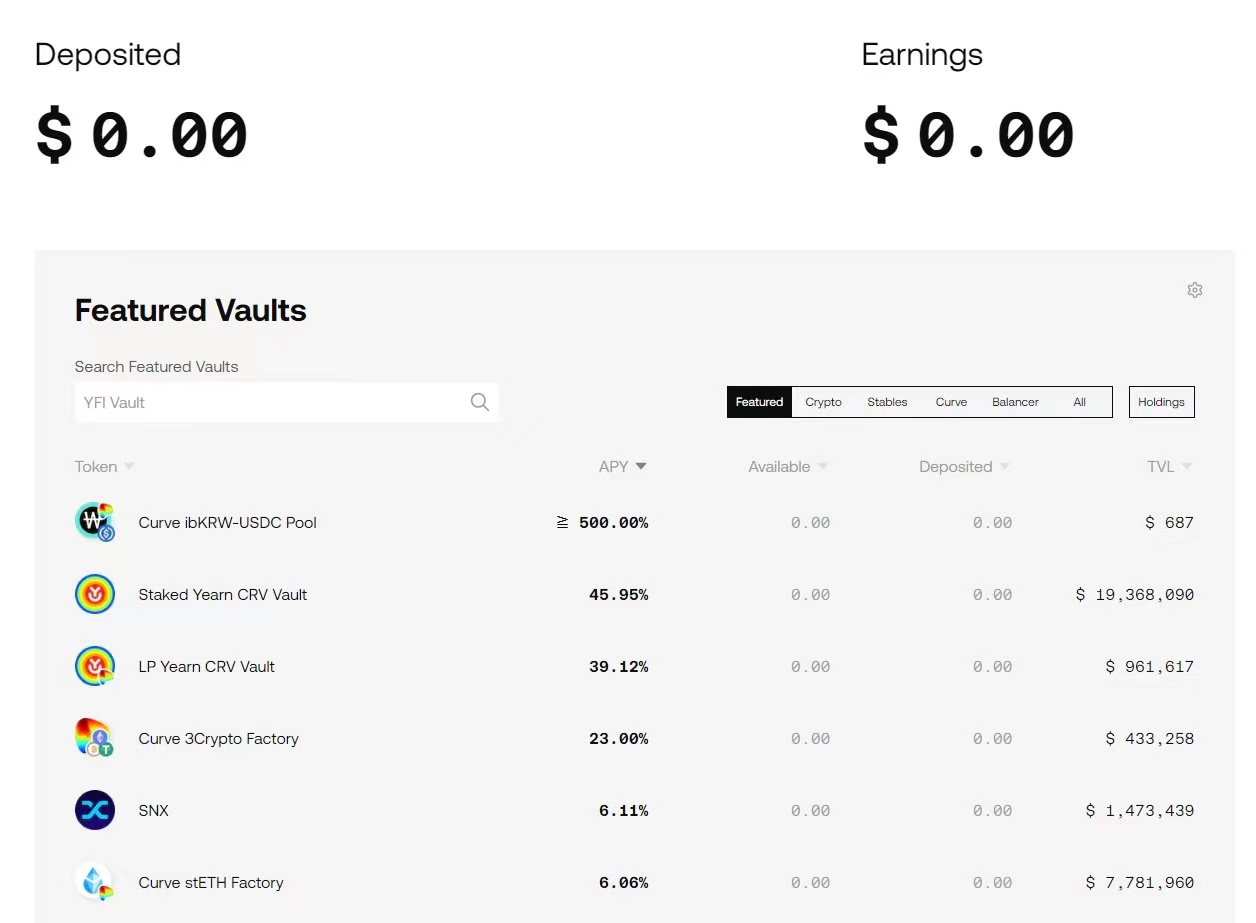
Task: Click the Curve 3Crypto Factory token icon
Action: click(x=95, y=738)
